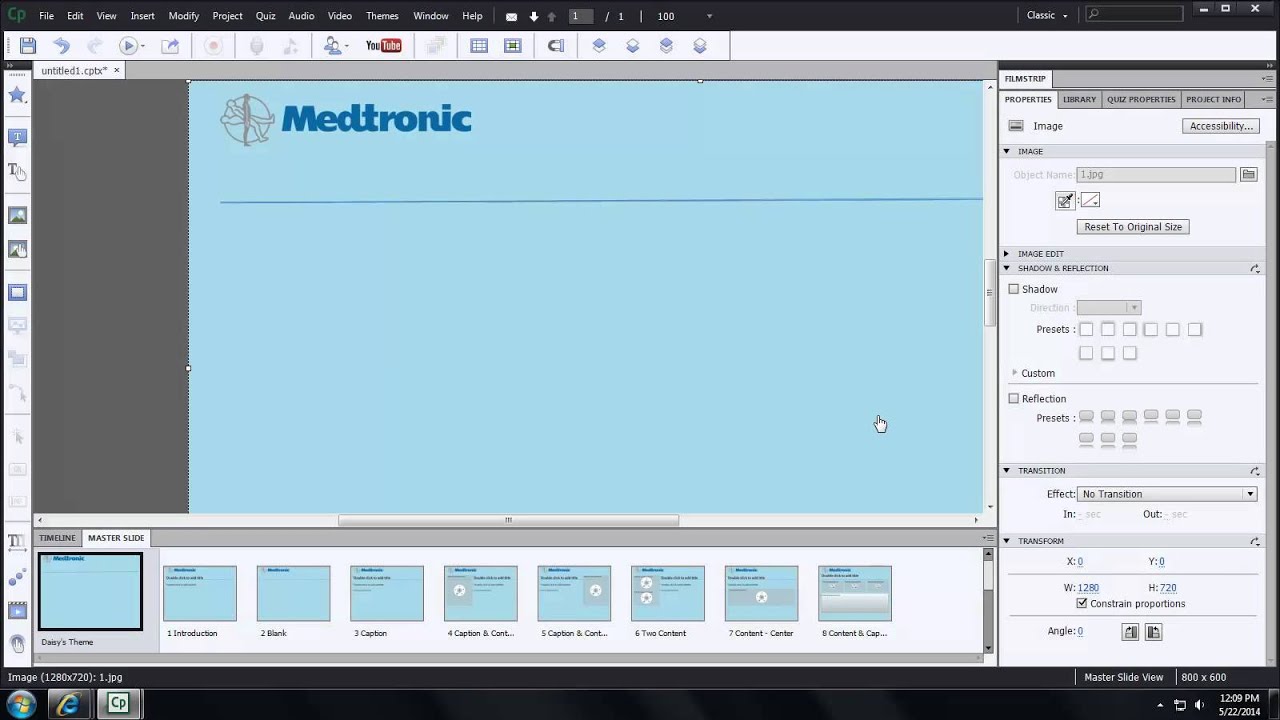Viewport: 1280px width, 720px height.
Task: Click the bring forward layer icon
Action: 599,46
